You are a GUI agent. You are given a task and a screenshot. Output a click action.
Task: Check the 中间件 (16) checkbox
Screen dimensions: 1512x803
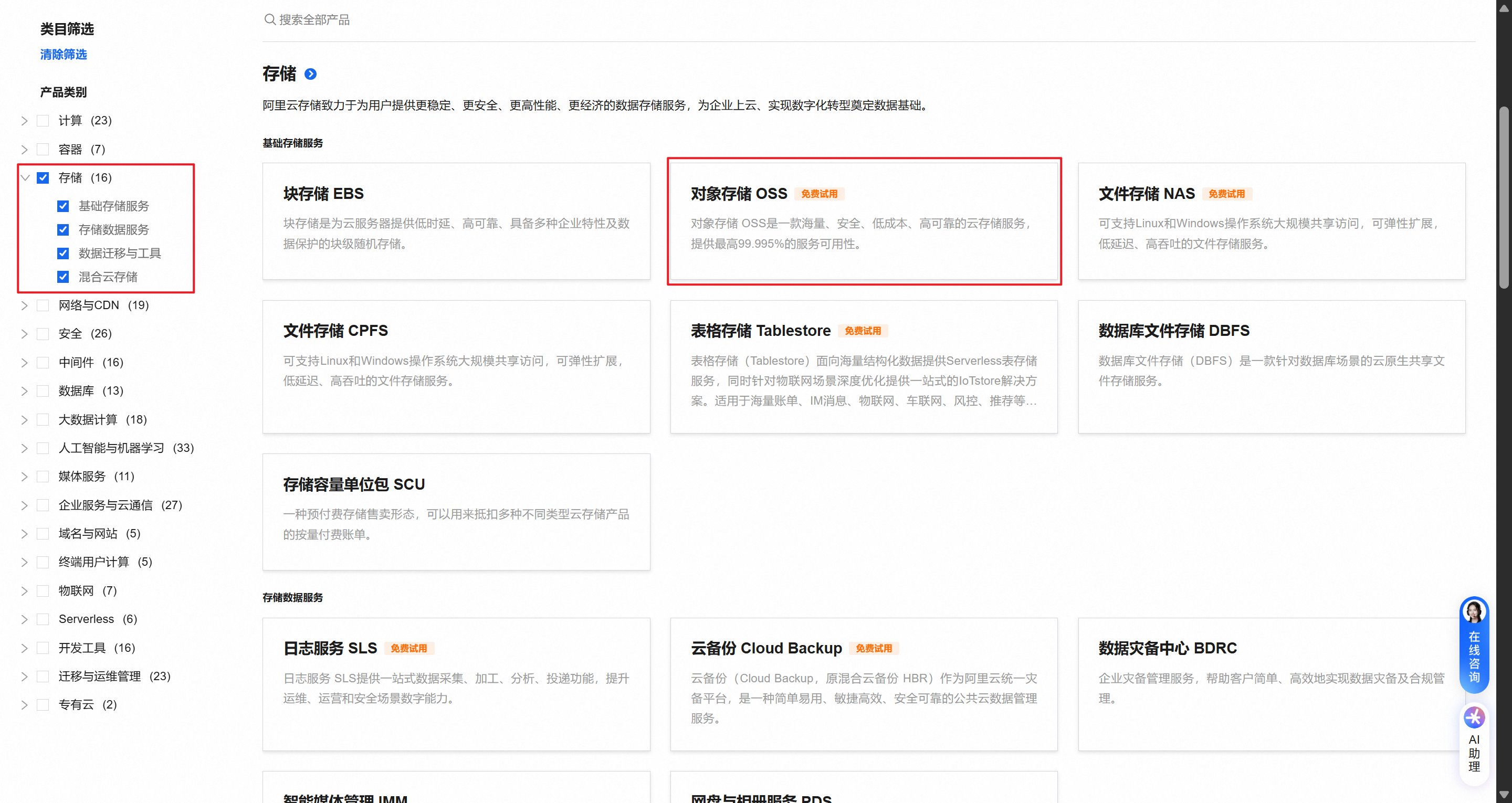click(x=43, y=363)
